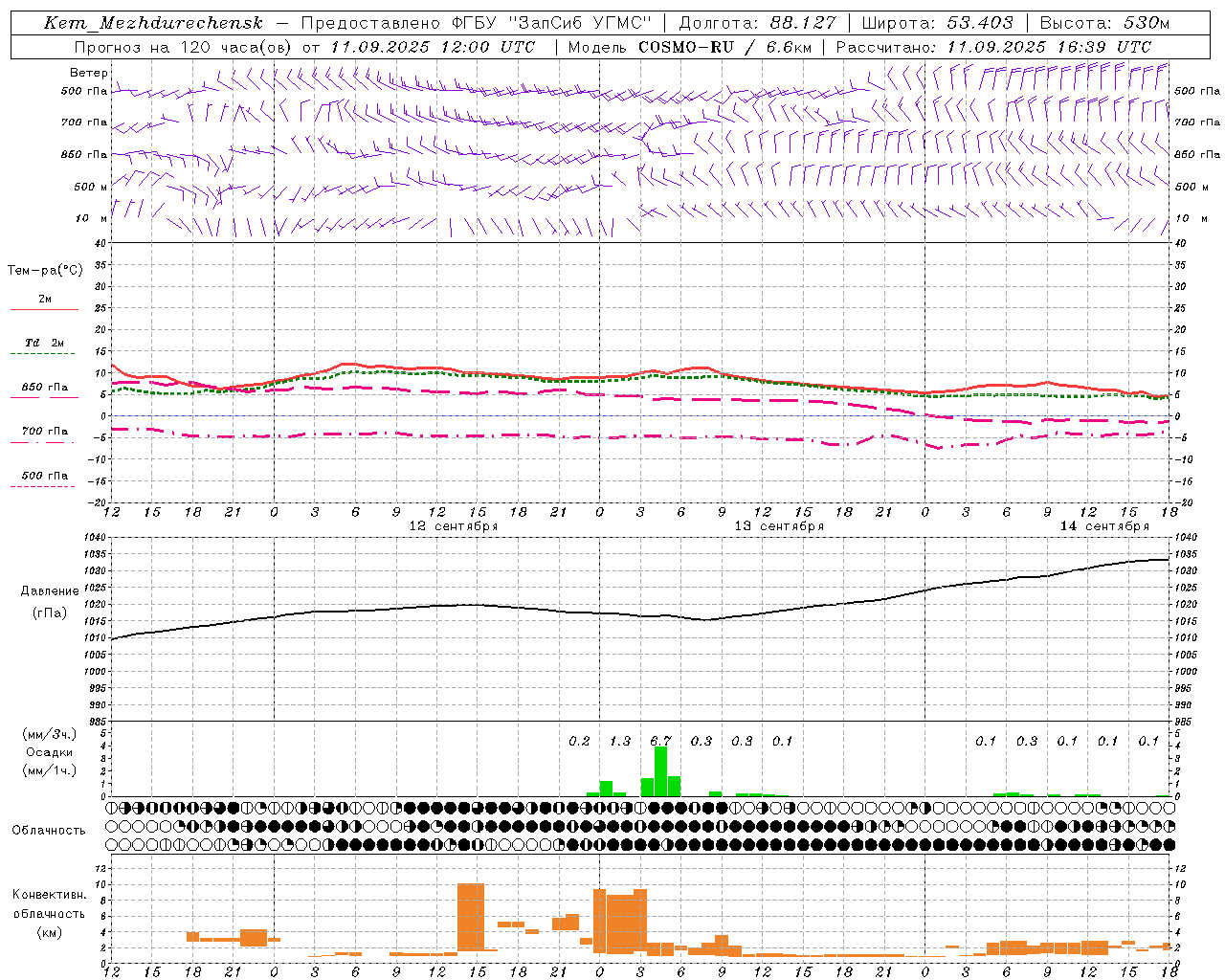
Task: Click the Долгота: 88.127 value
Action: click(757, 23)
